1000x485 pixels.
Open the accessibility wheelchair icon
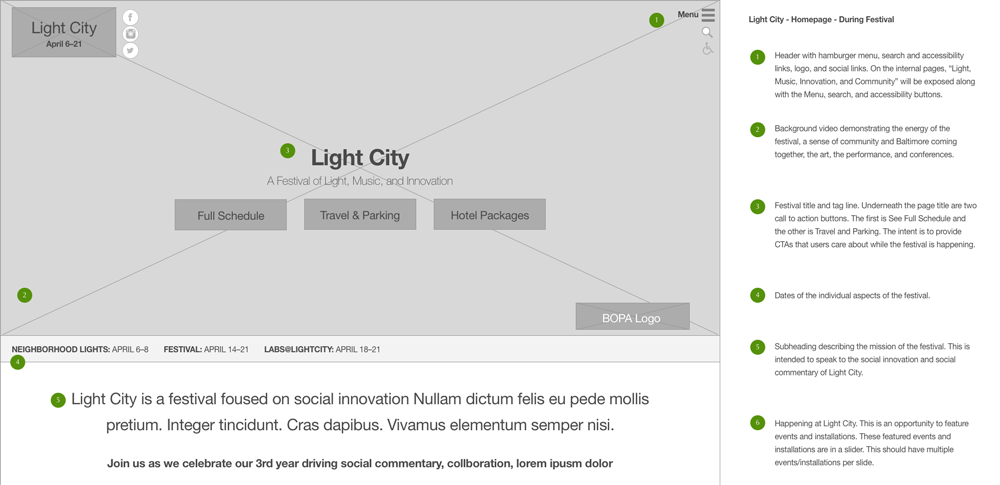pyautogui.click(x=707, y=48)
